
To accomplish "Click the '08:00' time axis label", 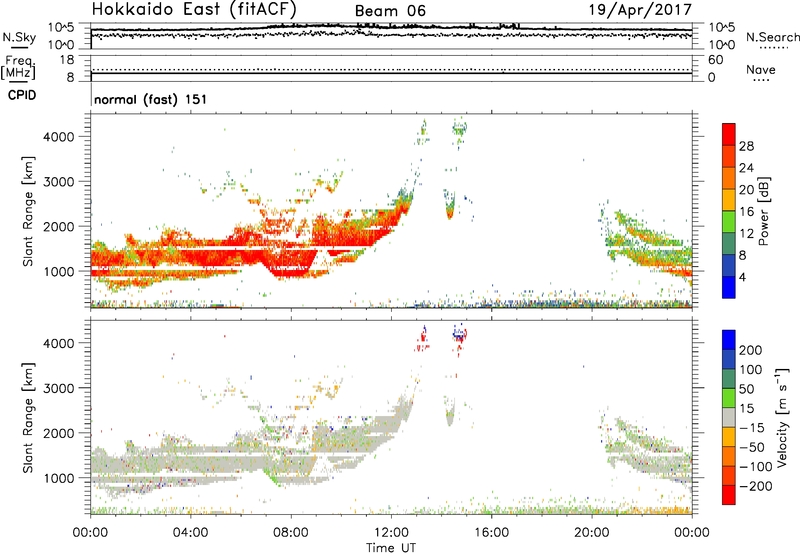I will pyautogui.click(x=291, y=533).
